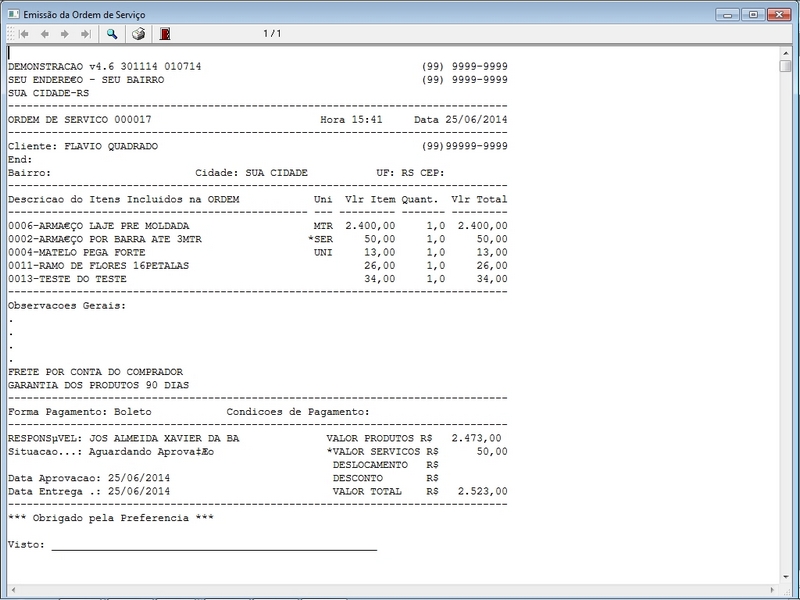Image resolution: width=800 pixels, height=600 pixels.
Task: Open the title bar system icon
Action: (x=11, y=13)
